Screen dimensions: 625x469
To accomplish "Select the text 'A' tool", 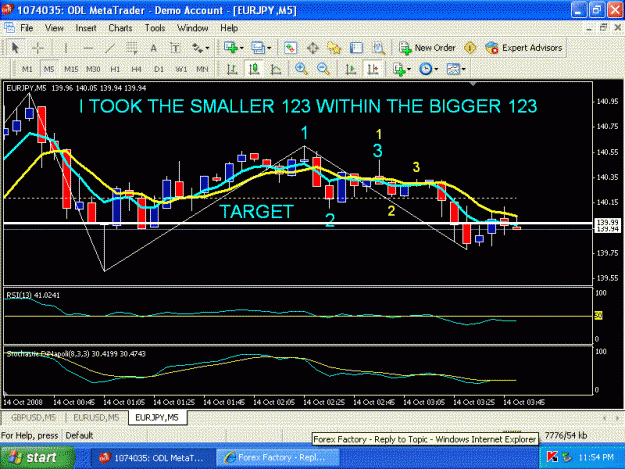I will click(x=153, y=48).
